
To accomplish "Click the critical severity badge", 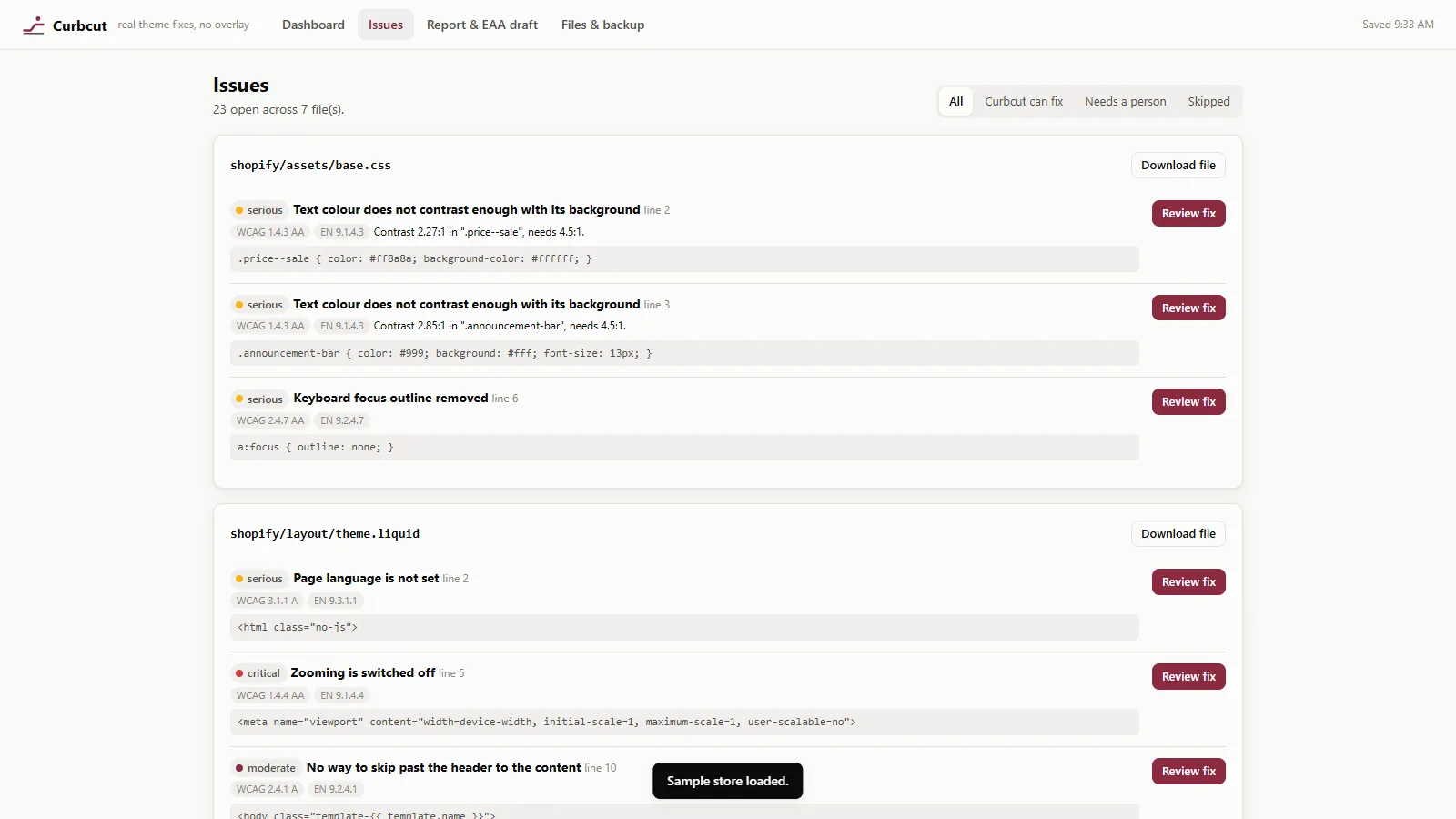I will [258, 673].
